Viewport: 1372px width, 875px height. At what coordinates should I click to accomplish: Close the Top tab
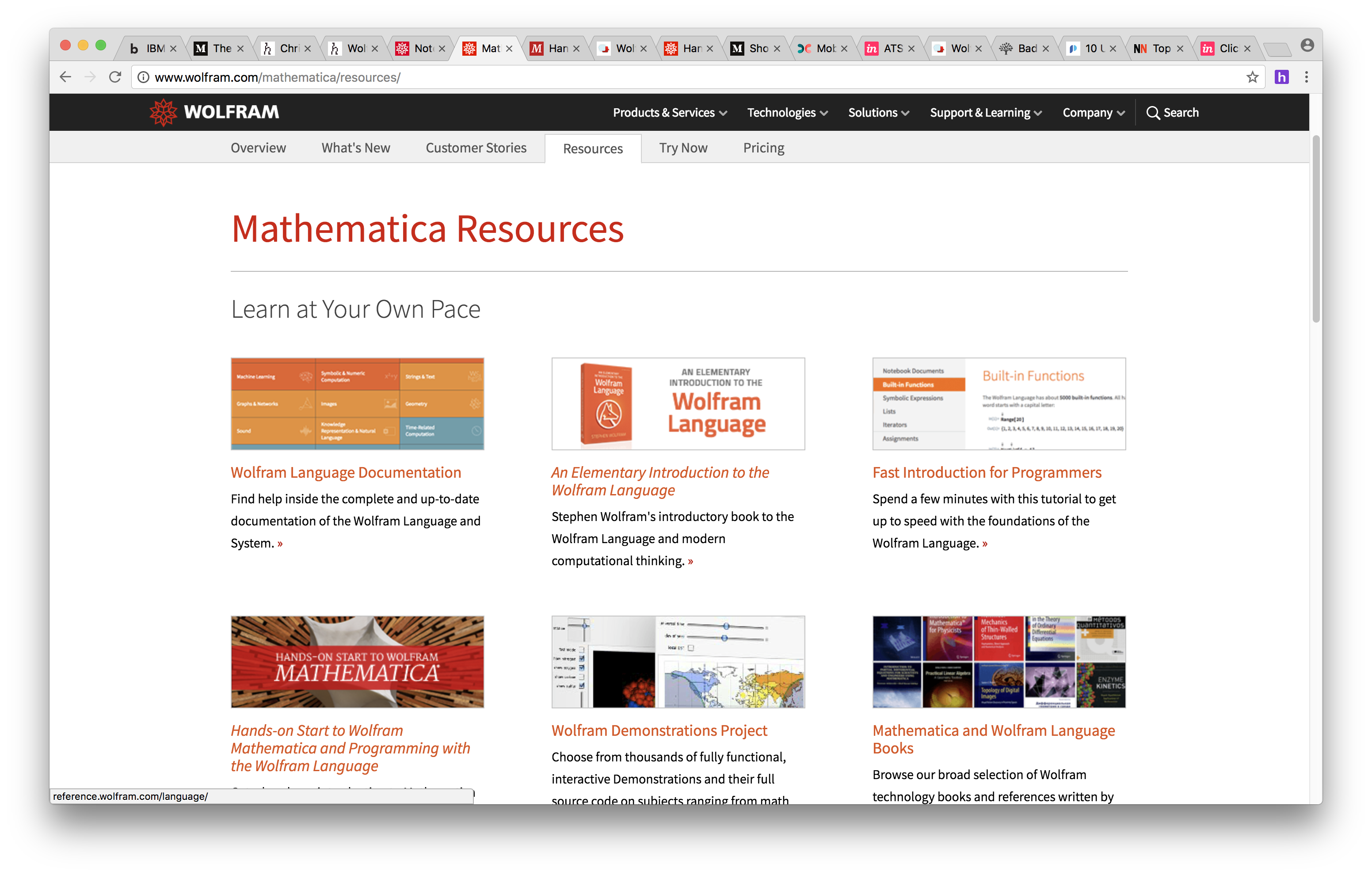(x=1180, y=49)
